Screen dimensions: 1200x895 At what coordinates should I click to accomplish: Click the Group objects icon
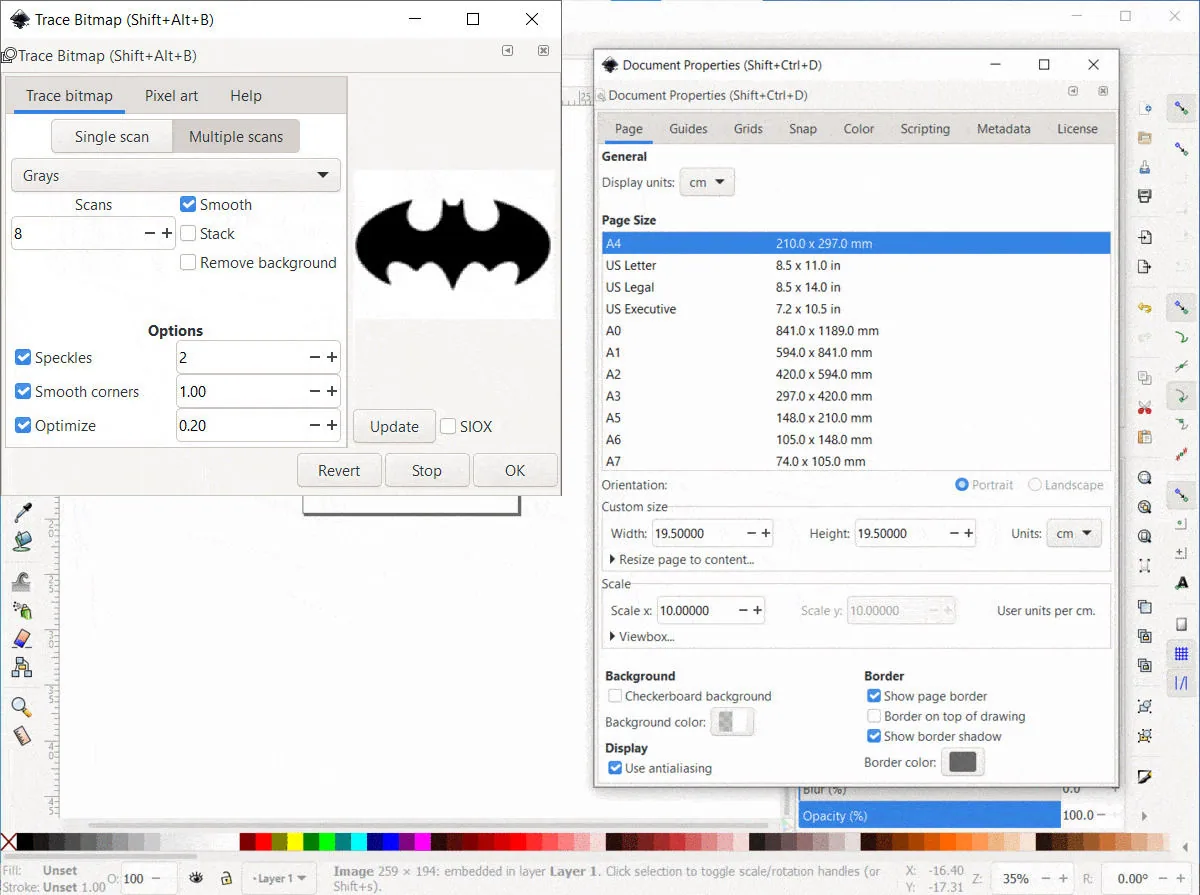(x=1145, y=706)
